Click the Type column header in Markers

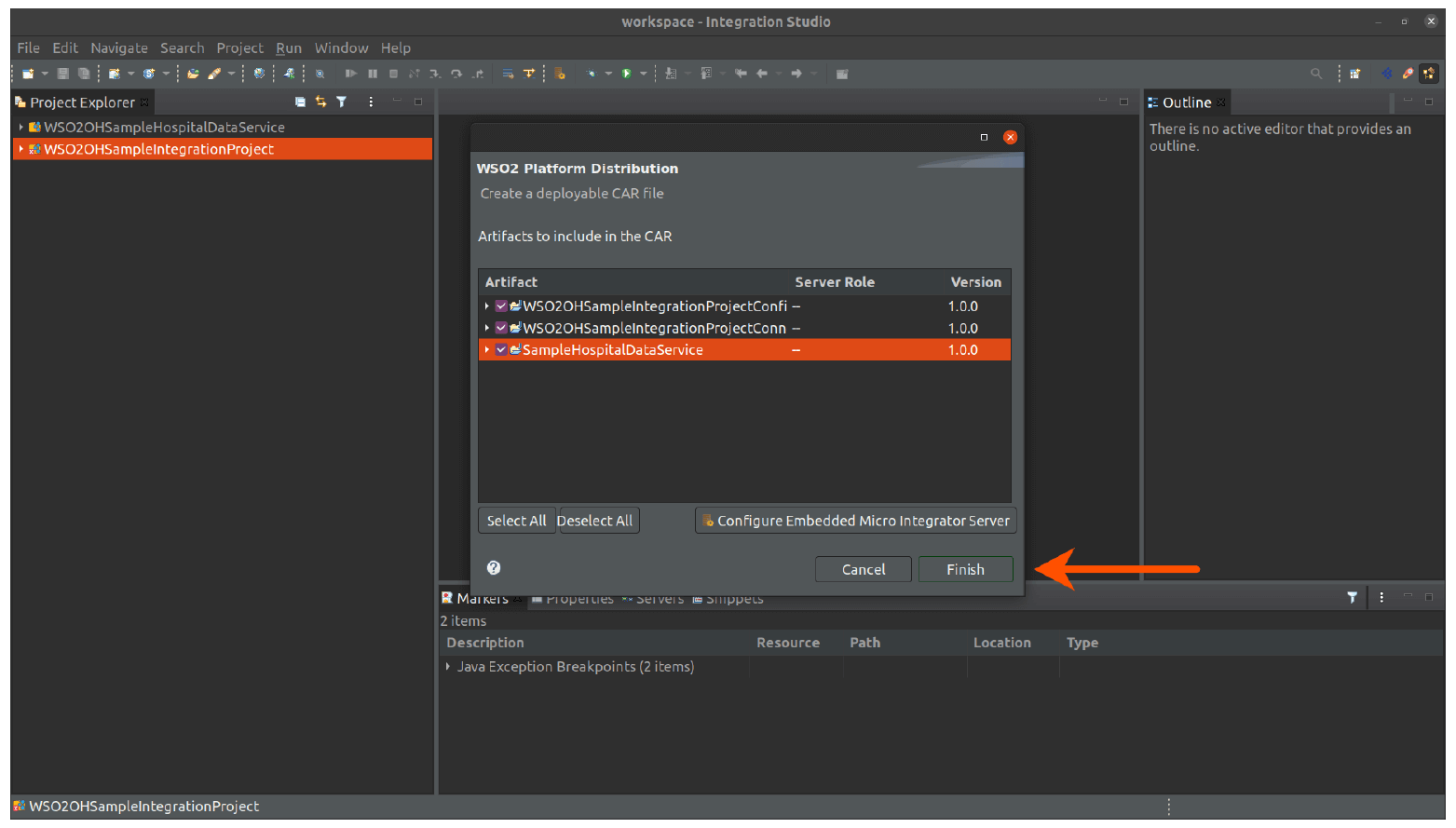[x=1082, y=643]
